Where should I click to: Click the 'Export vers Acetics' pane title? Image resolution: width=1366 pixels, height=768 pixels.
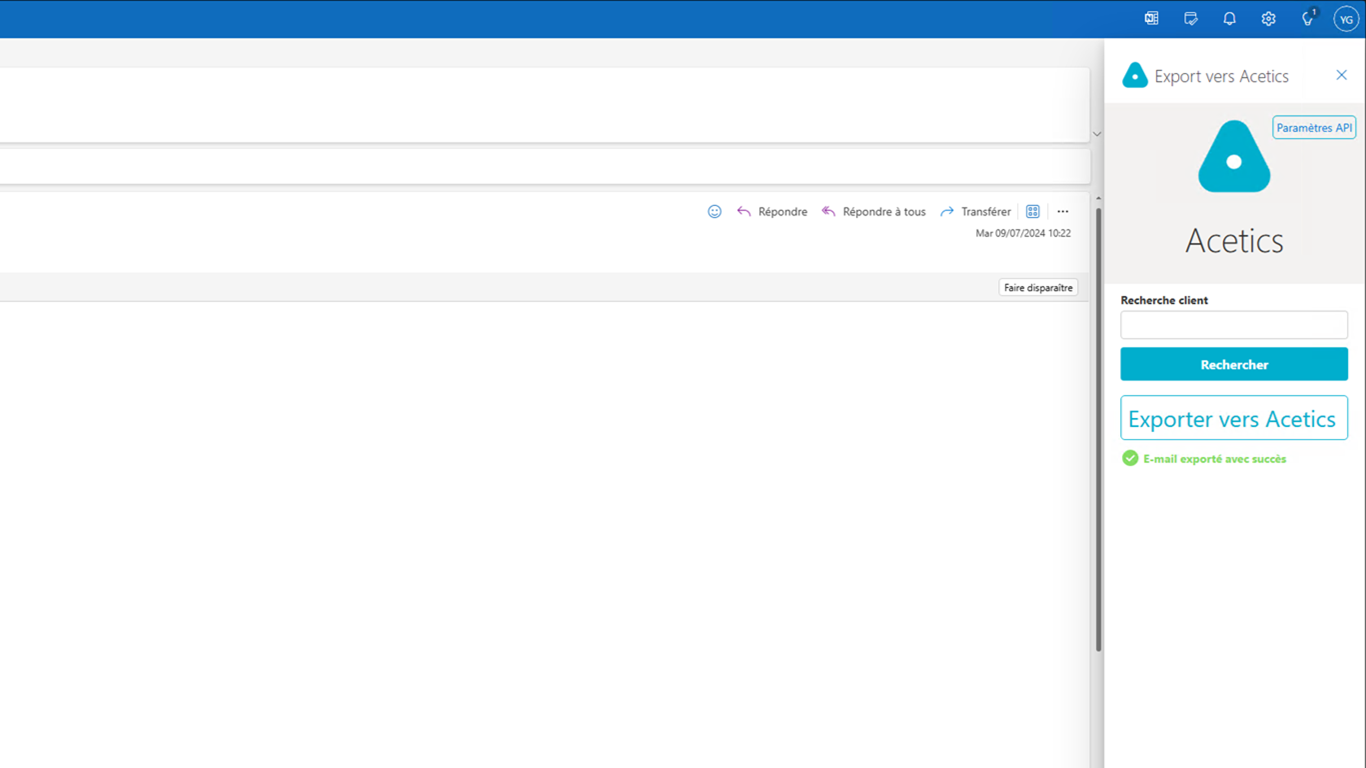coord(1221,76)
